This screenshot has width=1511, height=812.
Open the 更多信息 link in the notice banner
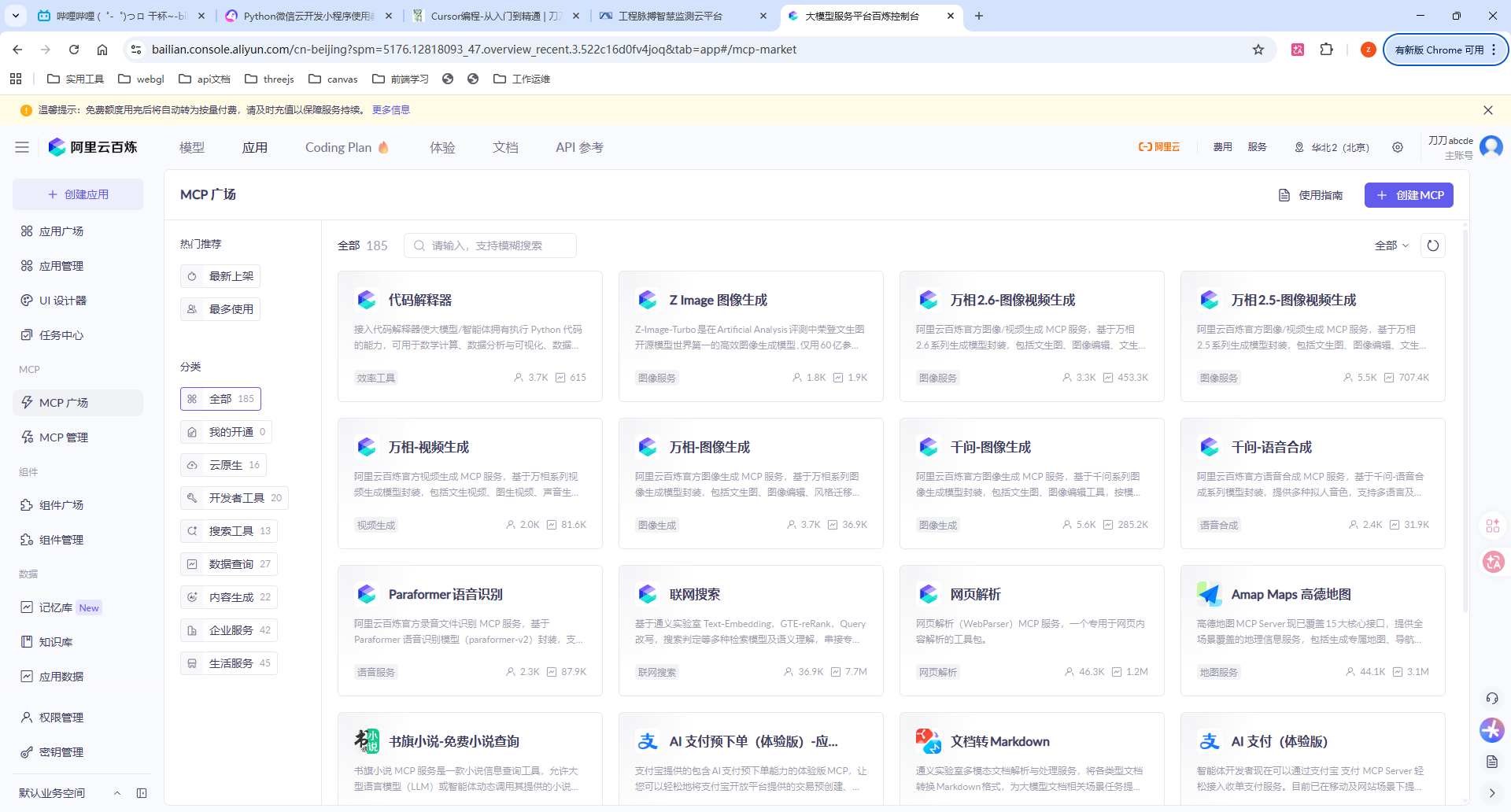point(390,110)
